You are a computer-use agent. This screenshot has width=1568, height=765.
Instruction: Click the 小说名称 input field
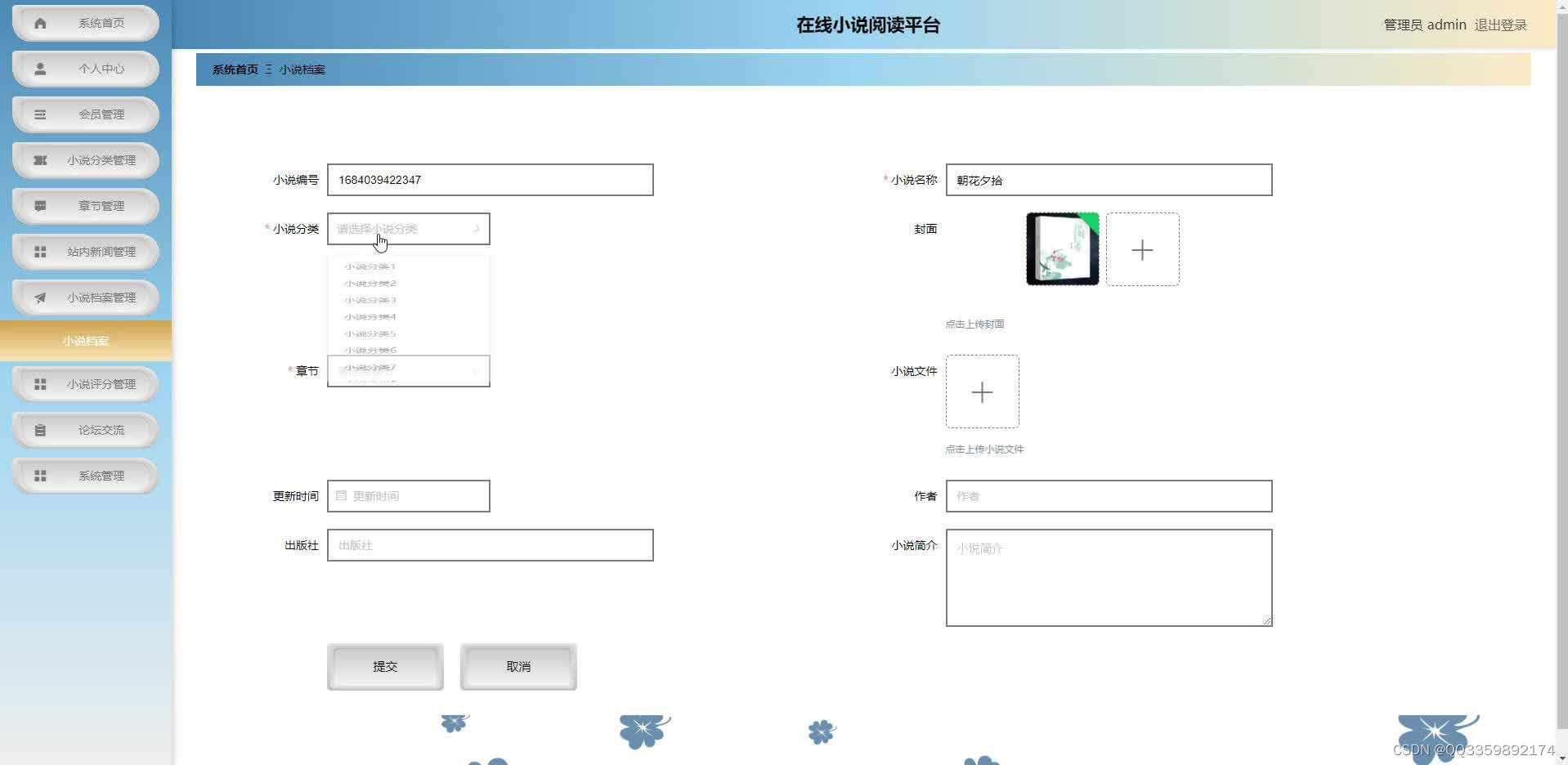pos(1109,180)
